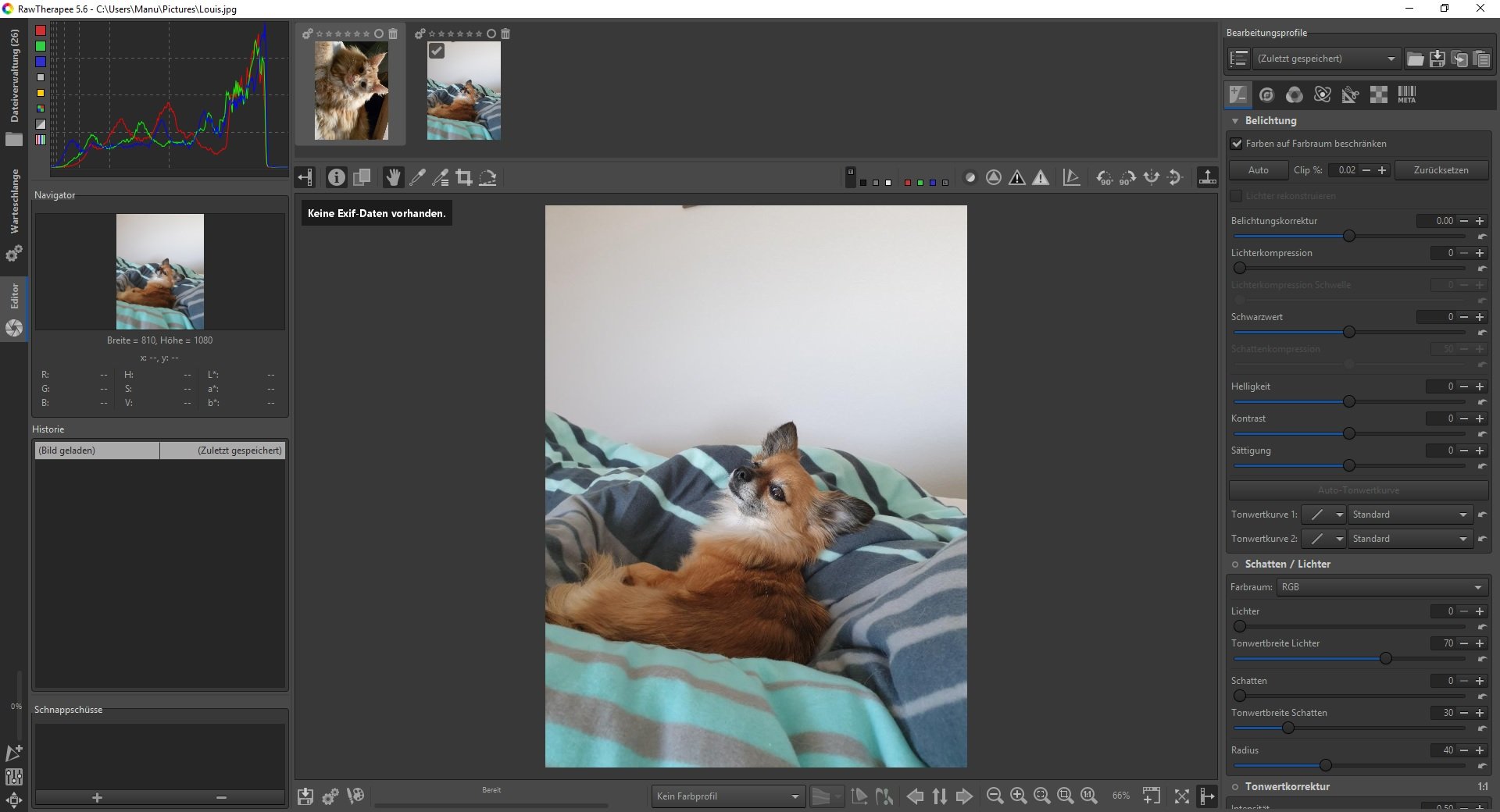
Task: Collapse the Belichtung section
Action: point(1235,121)
